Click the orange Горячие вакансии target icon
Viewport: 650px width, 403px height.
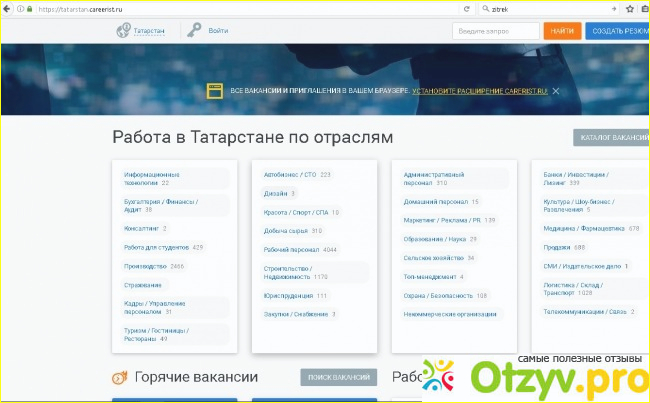coord(119,378)
